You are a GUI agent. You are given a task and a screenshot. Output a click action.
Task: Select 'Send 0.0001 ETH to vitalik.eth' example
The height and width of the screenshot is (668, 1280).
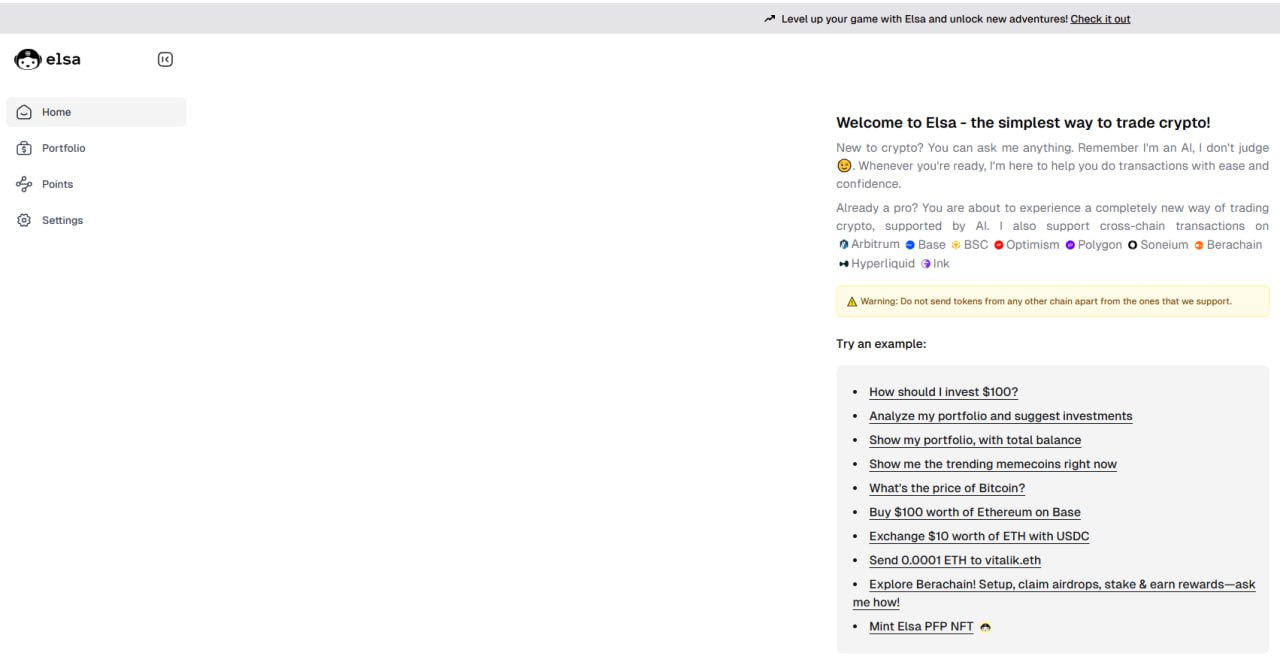955,560
